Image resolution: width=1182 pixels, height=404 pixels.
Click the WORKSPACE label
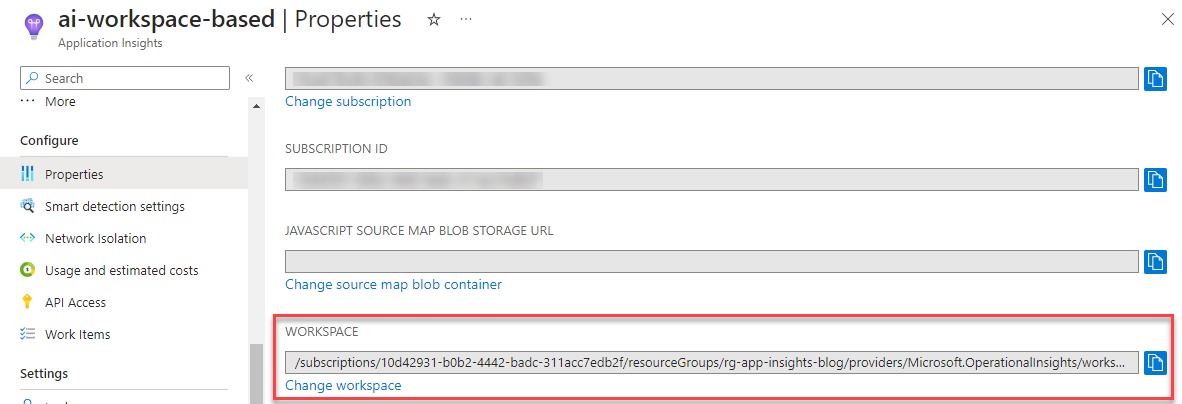point(321,332)
